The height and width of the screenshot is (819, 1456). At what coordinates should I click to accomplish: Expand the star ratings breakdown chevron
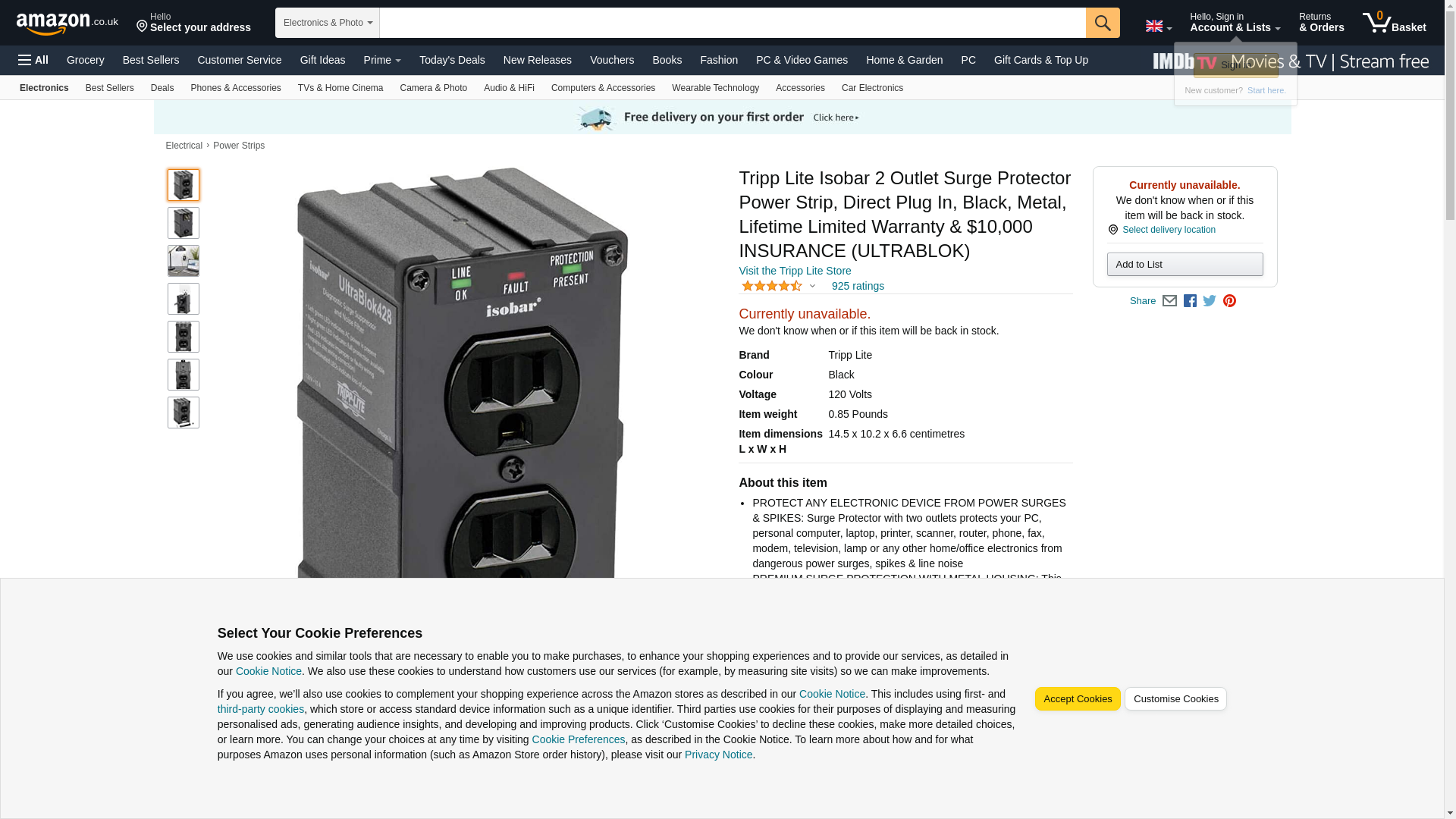[812, 287]
